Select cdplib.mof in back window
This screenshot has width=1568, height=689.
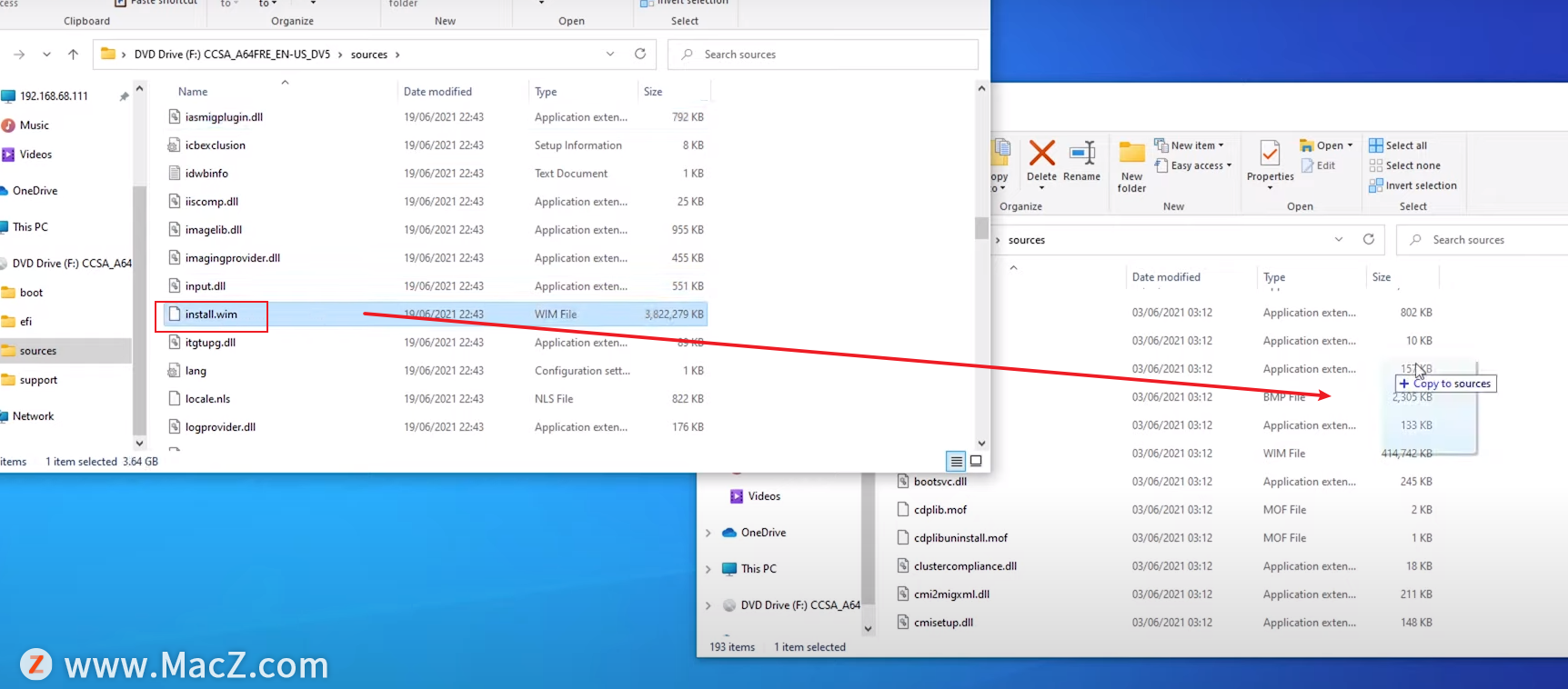click(x=940, y=510)
